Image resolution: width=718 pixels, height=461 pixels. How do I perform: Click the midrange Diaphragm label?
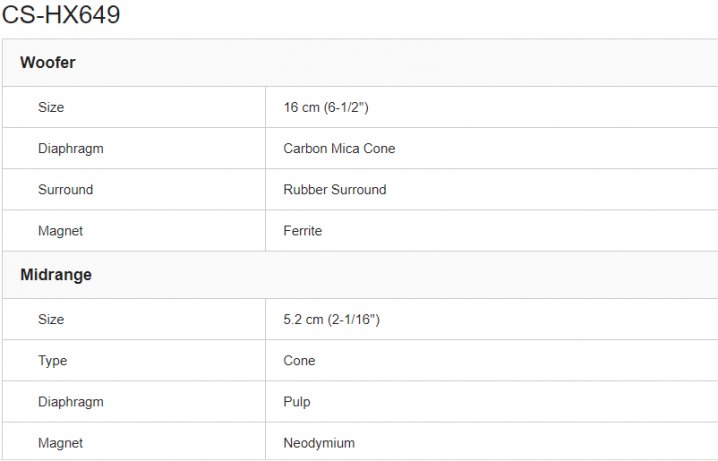tap(71, 402)
